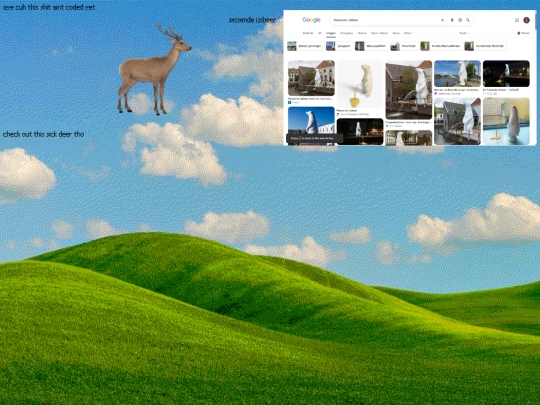Select the Images tab
The image size is (540, 405).
pos(331,33)
